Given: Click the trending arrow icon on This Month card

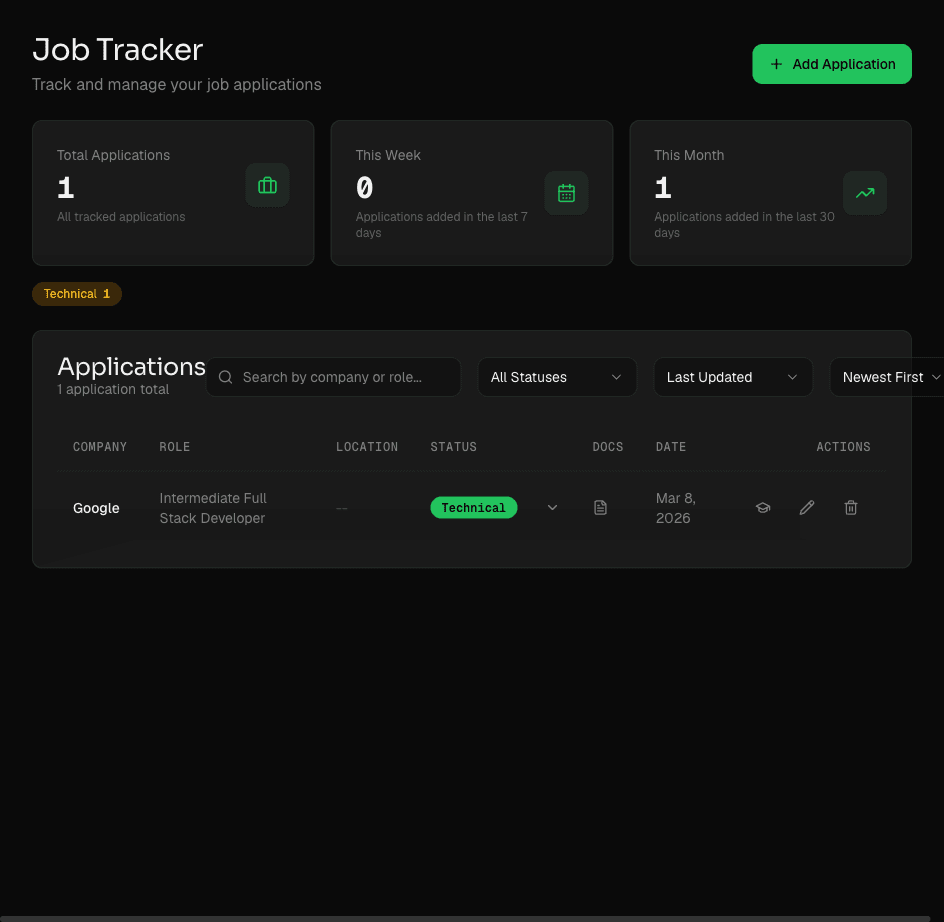Looking at the screenshot, I should [x=865, y=193].
